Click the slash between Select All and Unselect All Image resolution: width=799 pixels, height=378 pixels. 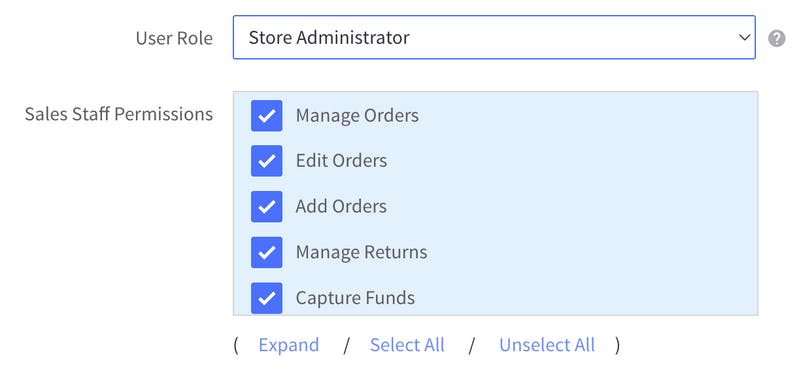pos(472,346)
